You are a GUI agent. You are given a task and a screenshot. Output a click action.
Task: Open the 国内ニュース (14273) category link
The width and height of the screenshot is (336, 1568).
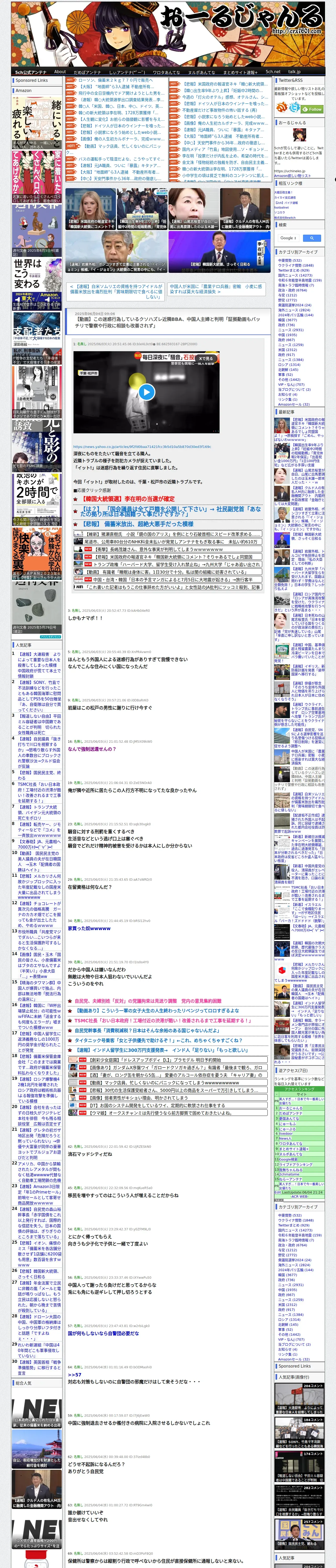click(x=295, y=275)
